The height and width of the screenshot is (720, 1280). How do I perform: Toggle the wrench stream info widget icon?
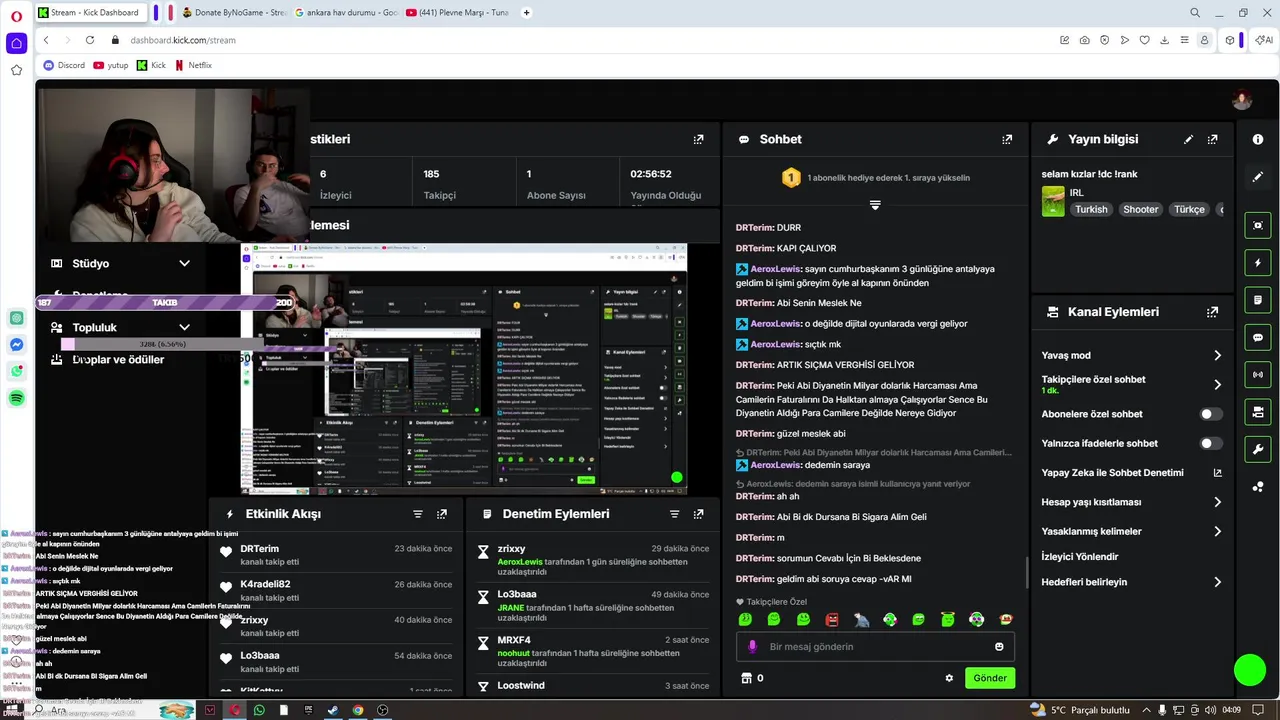point(1258,449)
